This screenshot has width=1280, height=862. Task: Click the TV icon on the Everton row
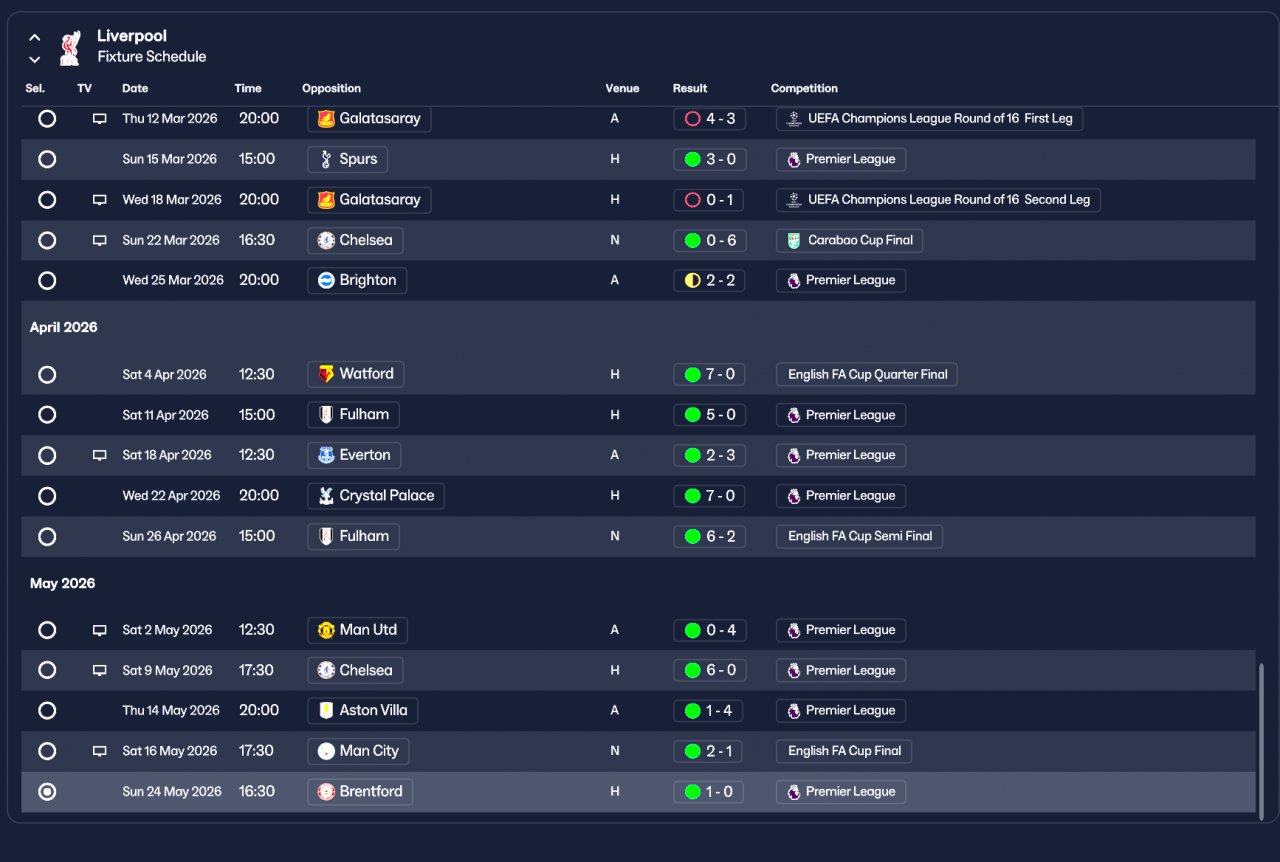click(99, 455)
